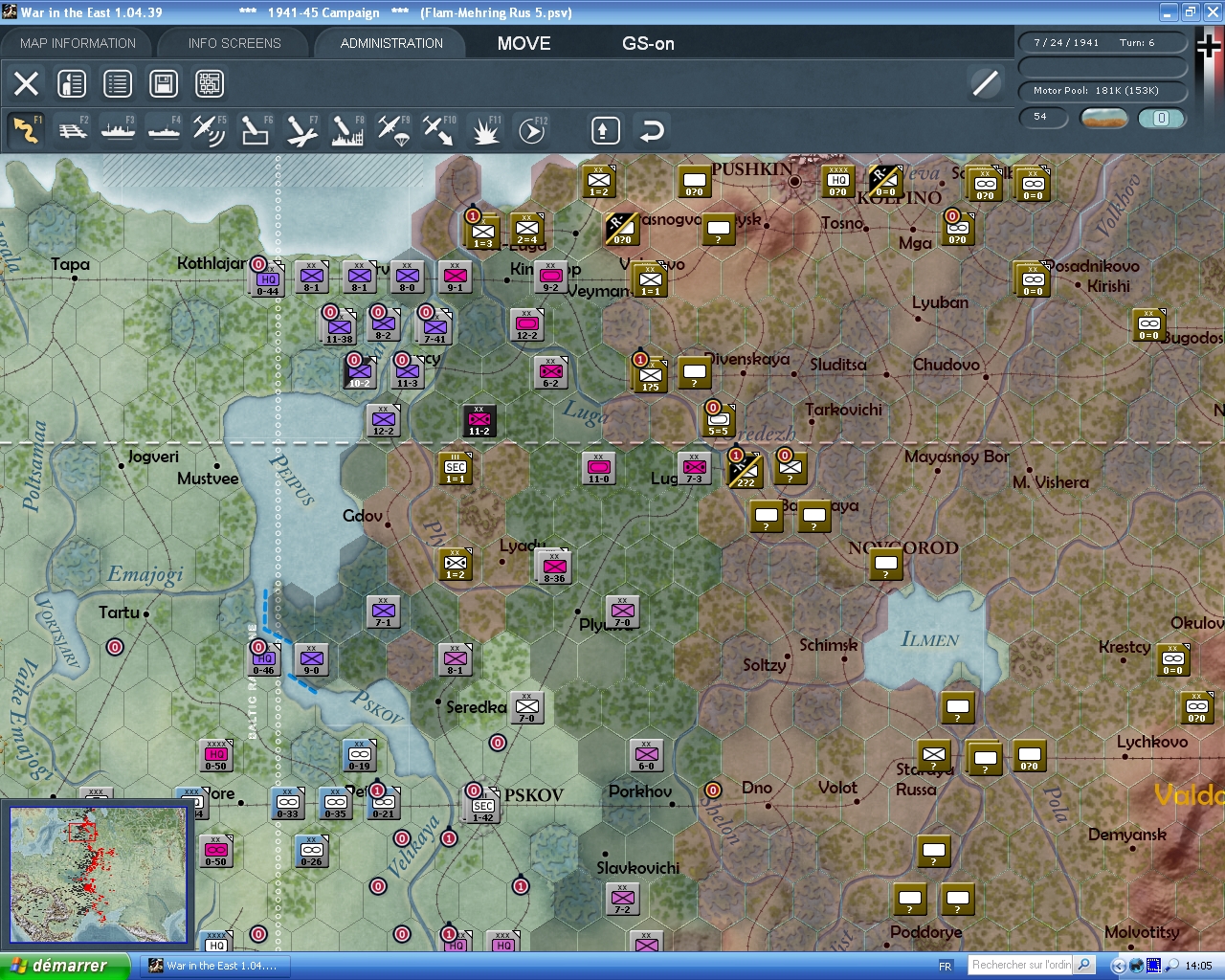Image resolution: width=1225 pixels, height=980 pixels.
Task: Toggle the GS-on ground support setting
Action: (648, 43)
